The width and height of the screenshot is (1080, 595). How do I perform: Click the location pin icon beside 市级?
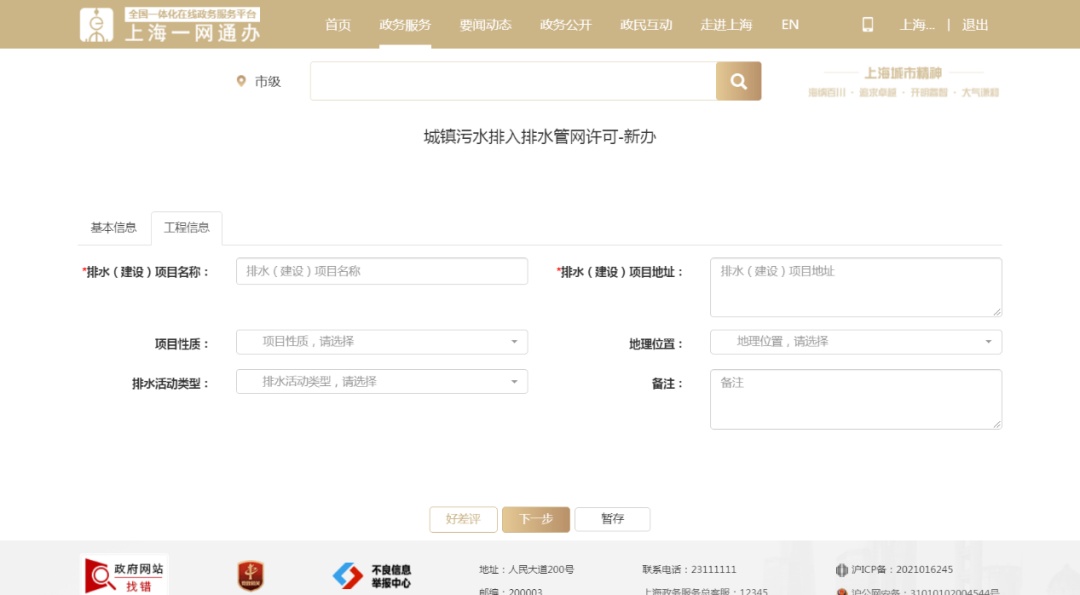pos(241,81)
